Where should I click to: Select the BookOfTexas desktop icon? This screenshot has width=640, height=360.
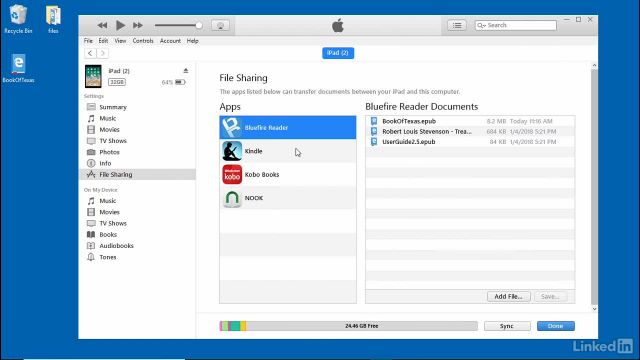[18, 68]
